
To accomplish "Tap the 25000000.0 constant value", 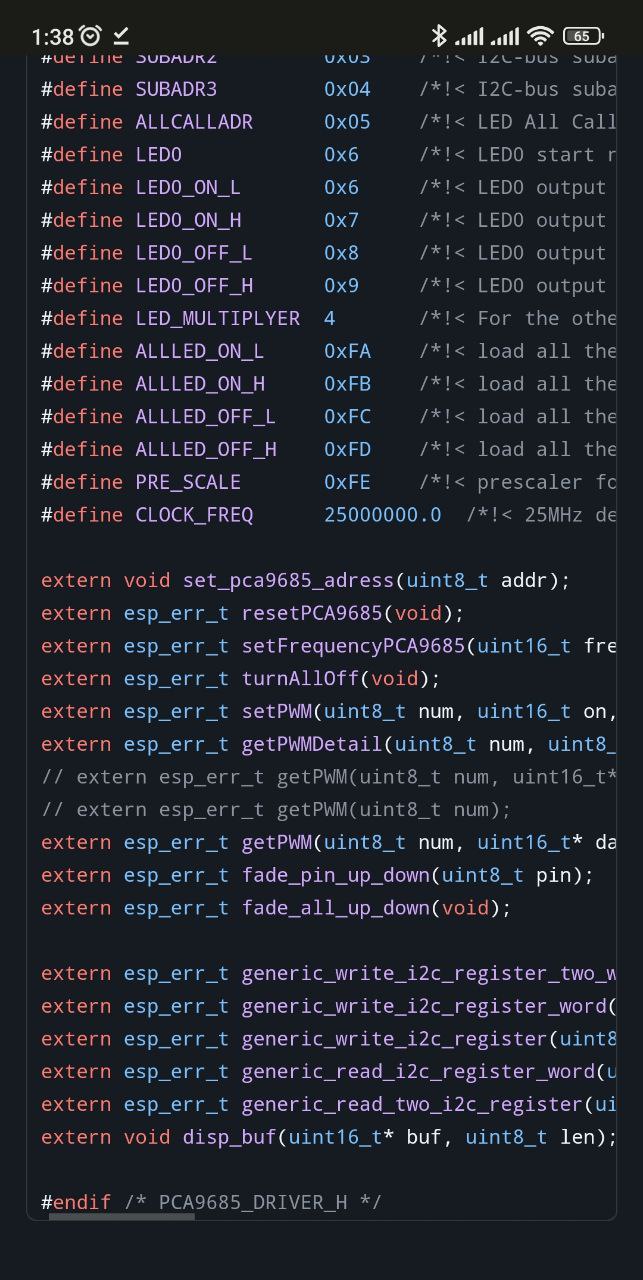I will [x=382, y=515].
